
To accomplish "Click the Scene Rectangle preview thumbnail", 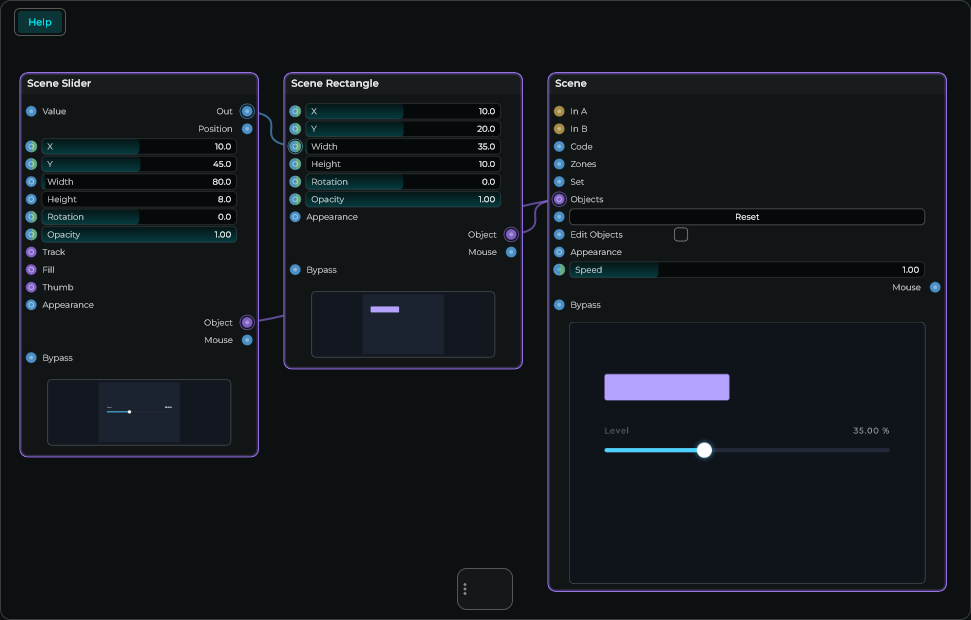I will coord(403,325).
